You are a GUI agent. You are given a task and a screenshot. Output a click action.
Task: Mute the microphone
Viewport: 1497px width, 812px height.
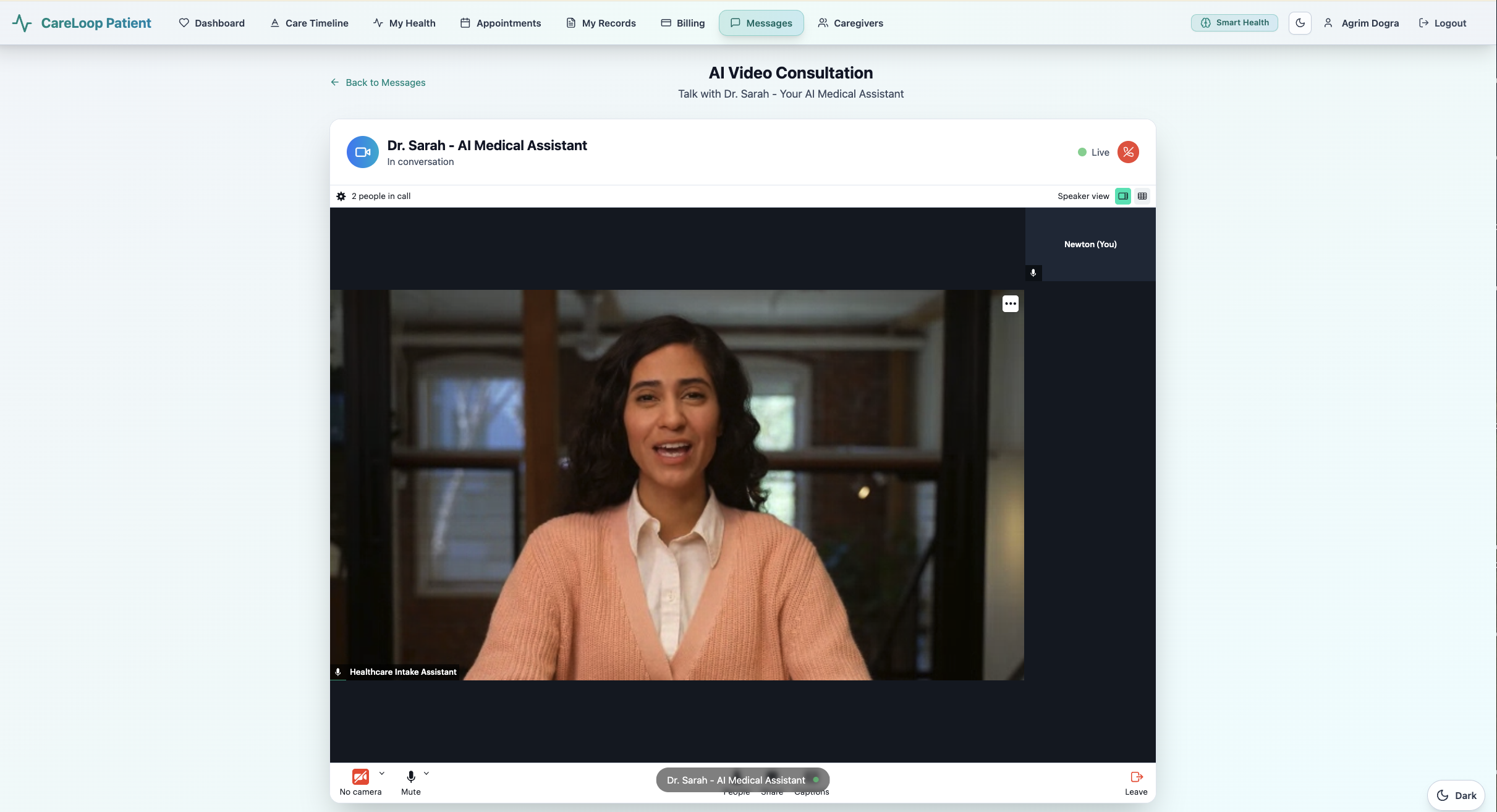[410, 777]
